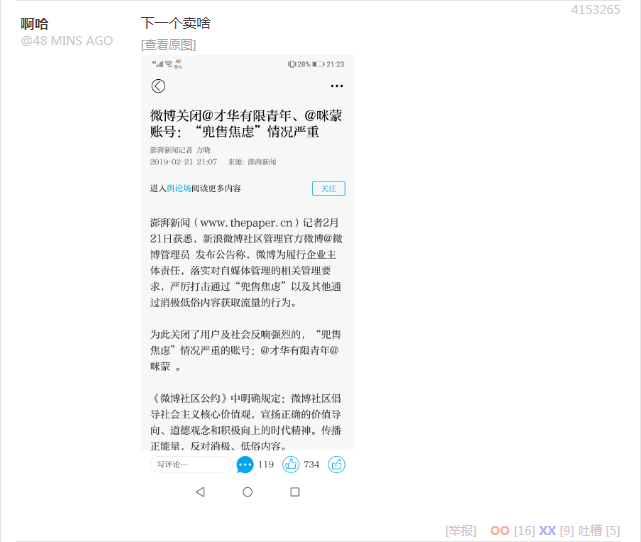This screenshot has height=542, width=641.
Task: Vote XX on this post
Action: (547, 531)
